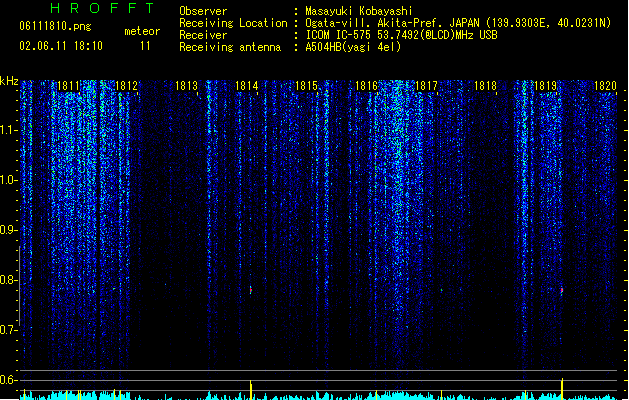This screenshot has height=400, width=629.
Task: Click the date stamp 02.06.11 18:10
Action: pyautogui.click(x=61, y=46)
